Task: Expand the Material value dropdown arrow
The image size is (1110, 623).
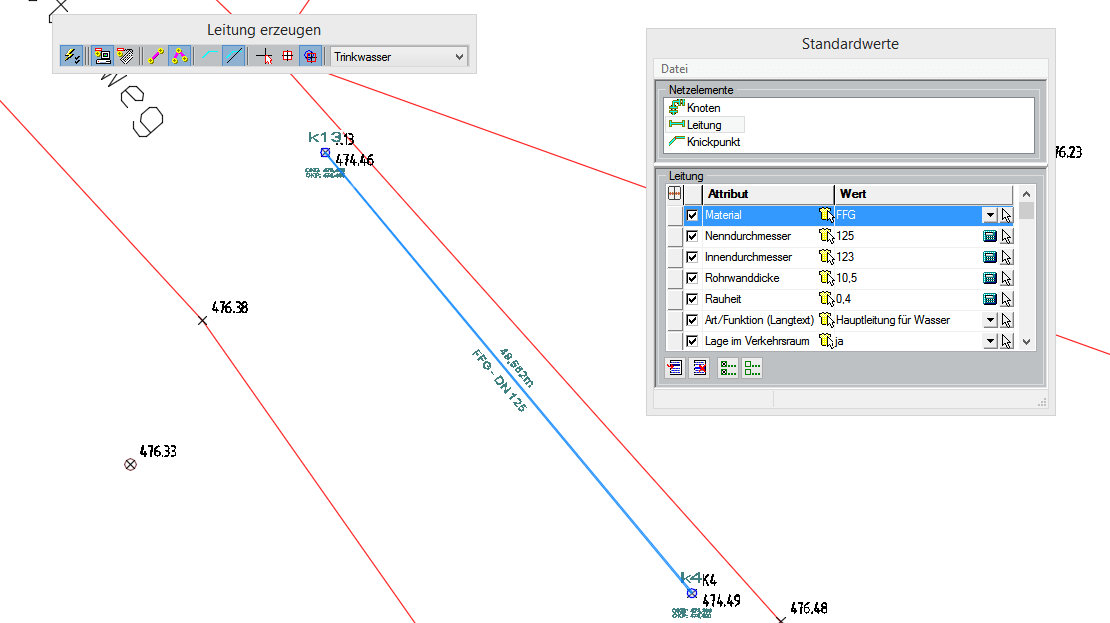Action: point(989,215)
